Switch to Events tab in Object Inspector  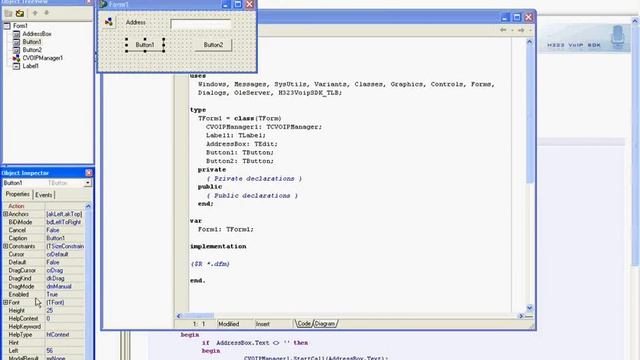(43, 195)
